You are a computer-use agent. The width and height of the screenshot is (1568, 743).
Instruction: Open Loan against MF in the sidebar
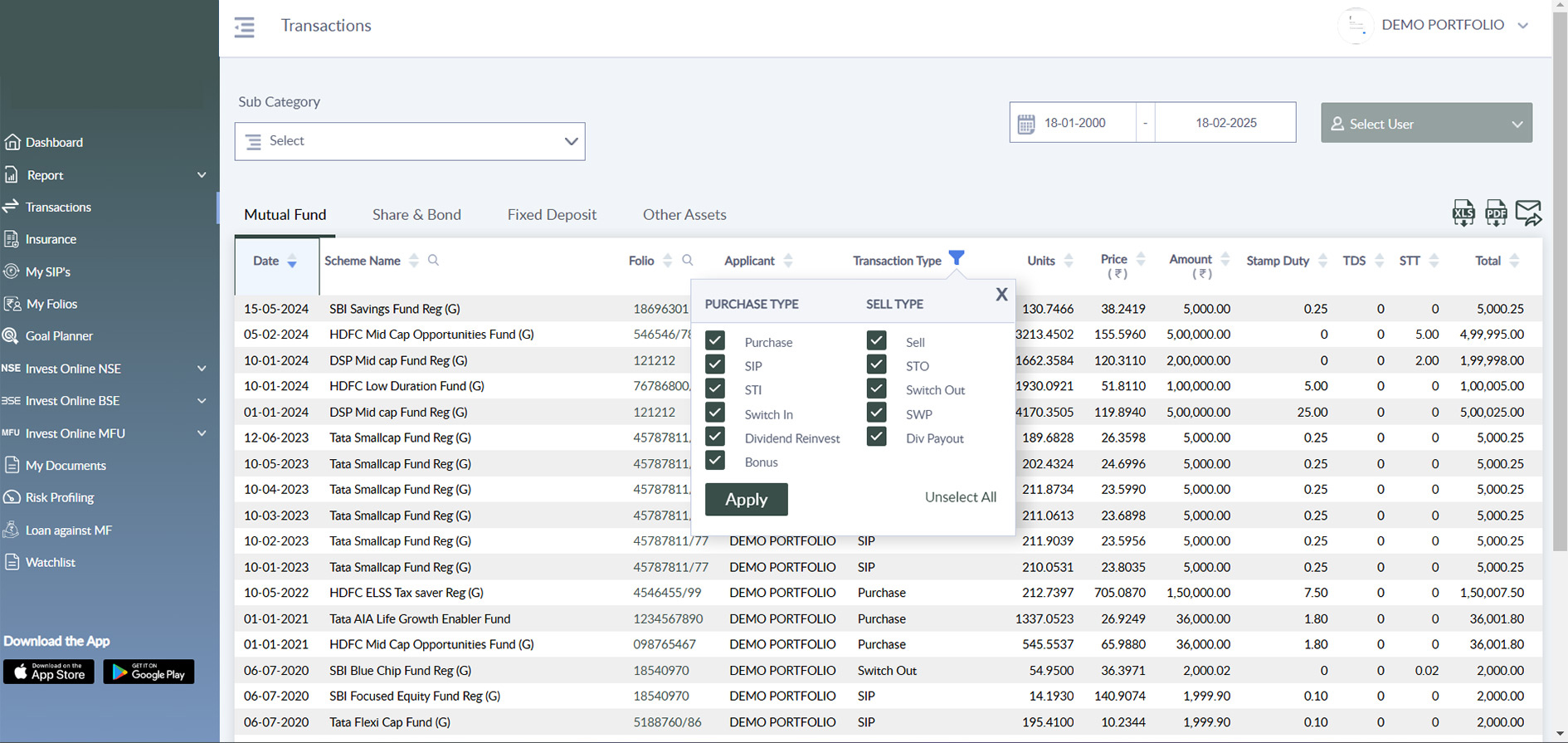[x=68, y=530]
